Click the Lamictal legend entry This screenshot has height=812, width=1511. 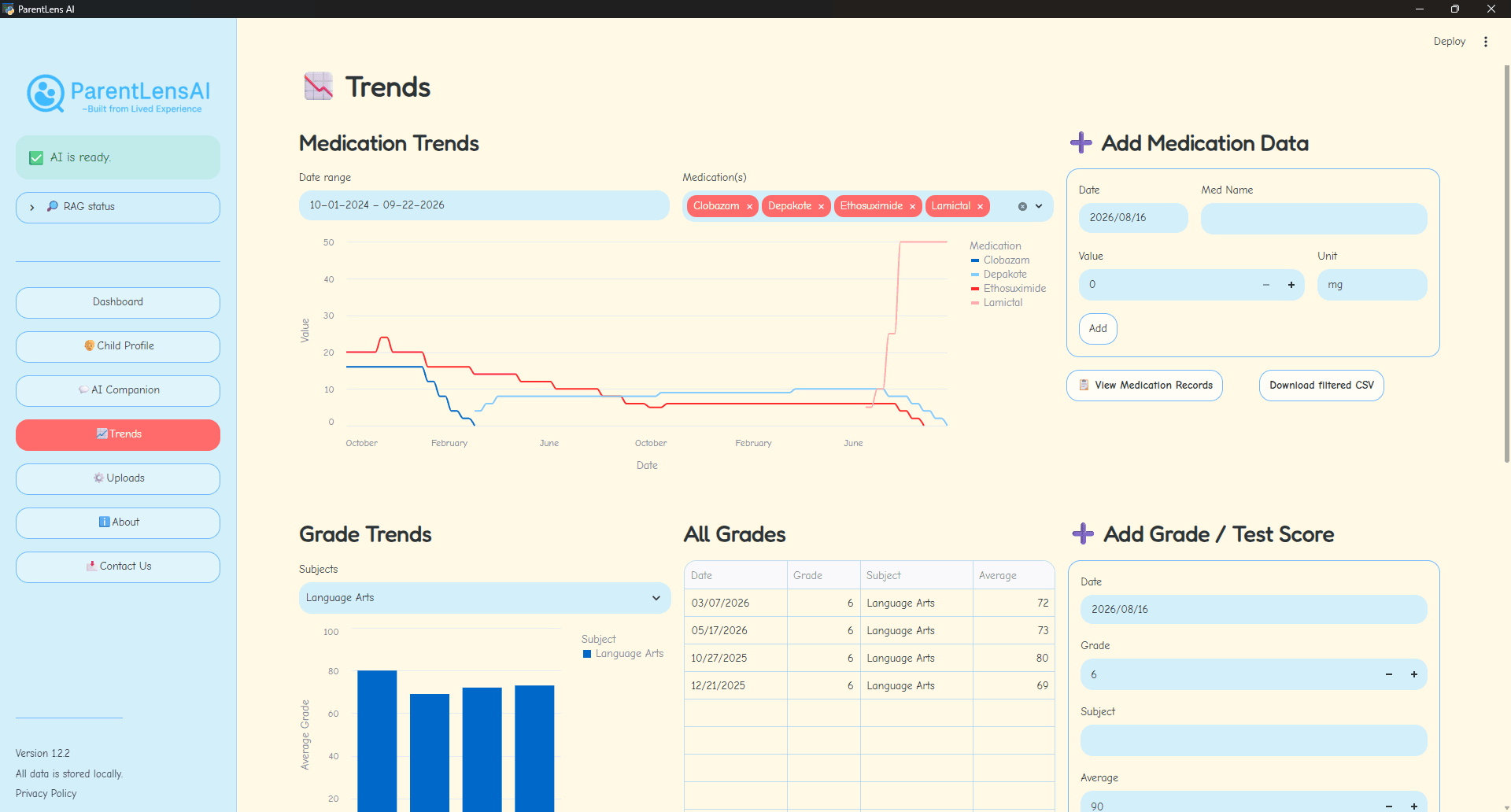click(x=996, y=303)
